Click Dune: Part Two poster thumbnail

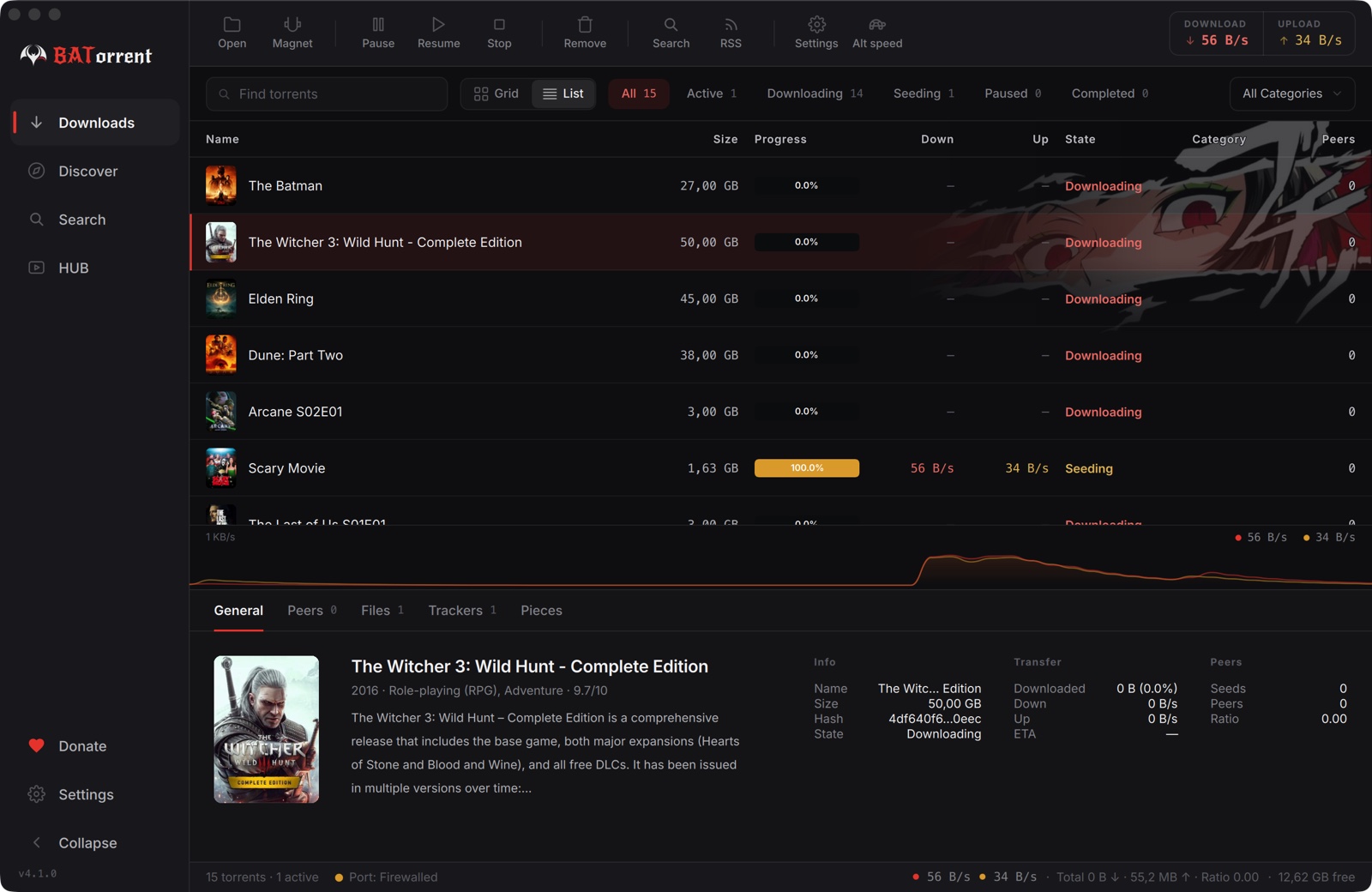[x=220, y=355]
